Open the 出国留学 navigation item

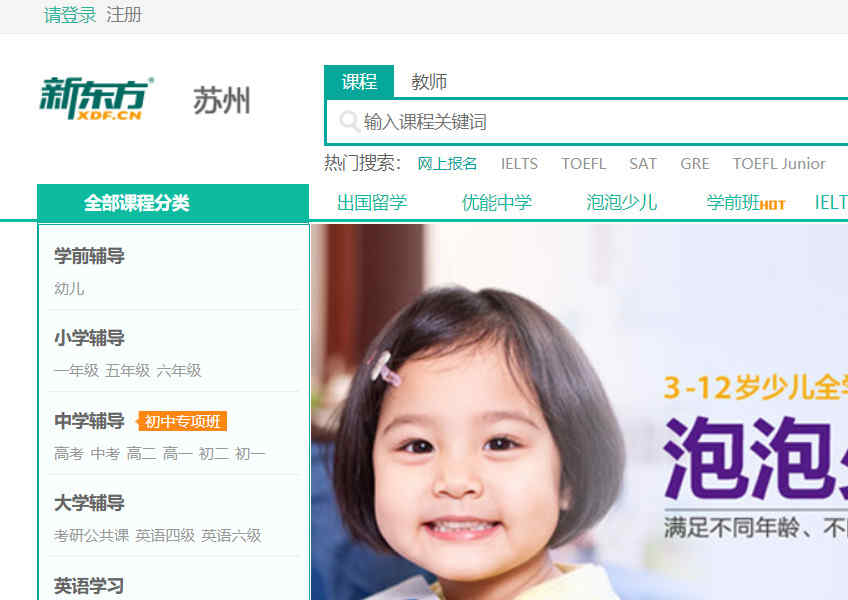372,202
